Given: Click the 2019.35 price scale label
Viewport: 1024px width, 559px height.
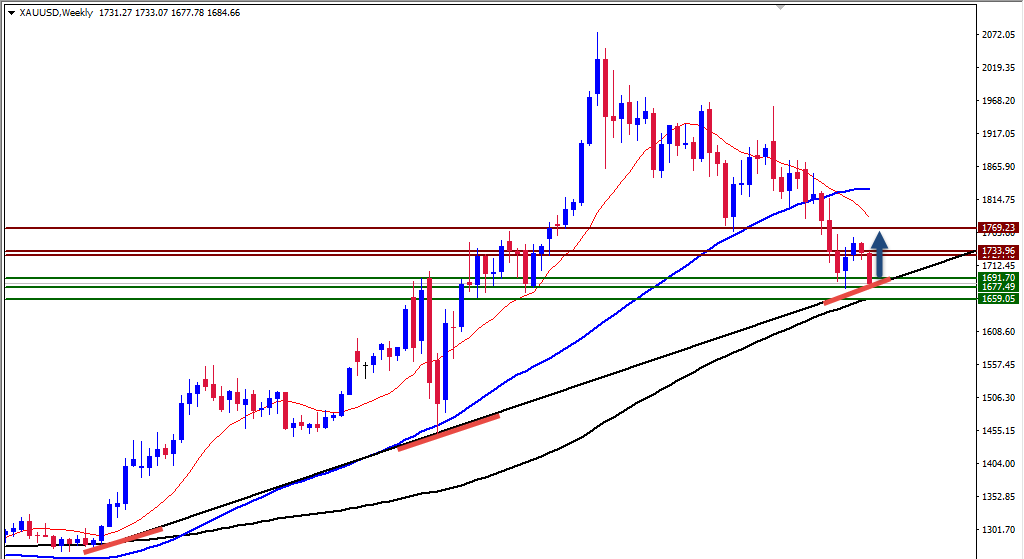Looking at the screenshot, I should click(999, 67).
